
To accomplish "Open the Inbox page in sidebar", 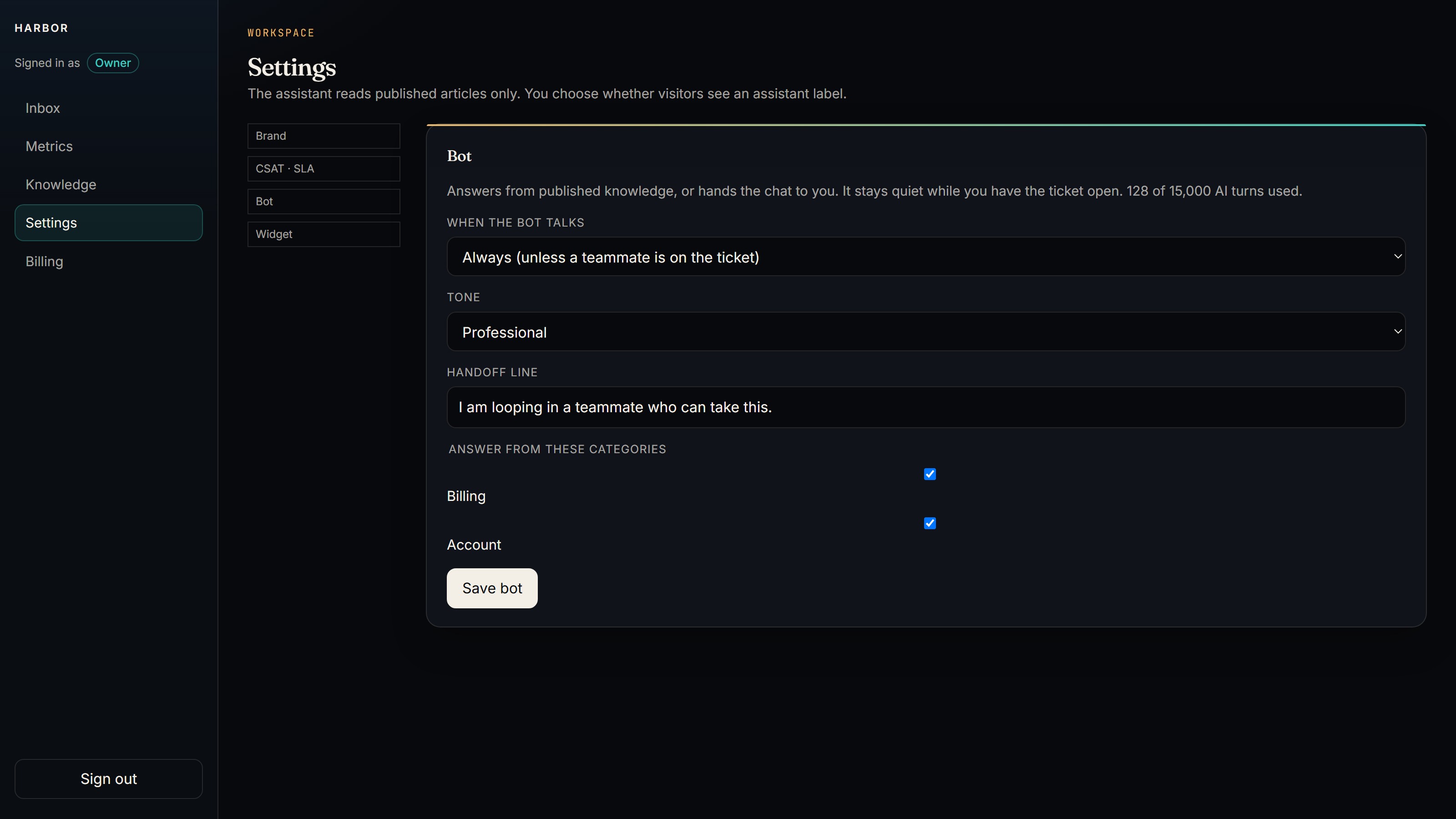I will (109, 108).
